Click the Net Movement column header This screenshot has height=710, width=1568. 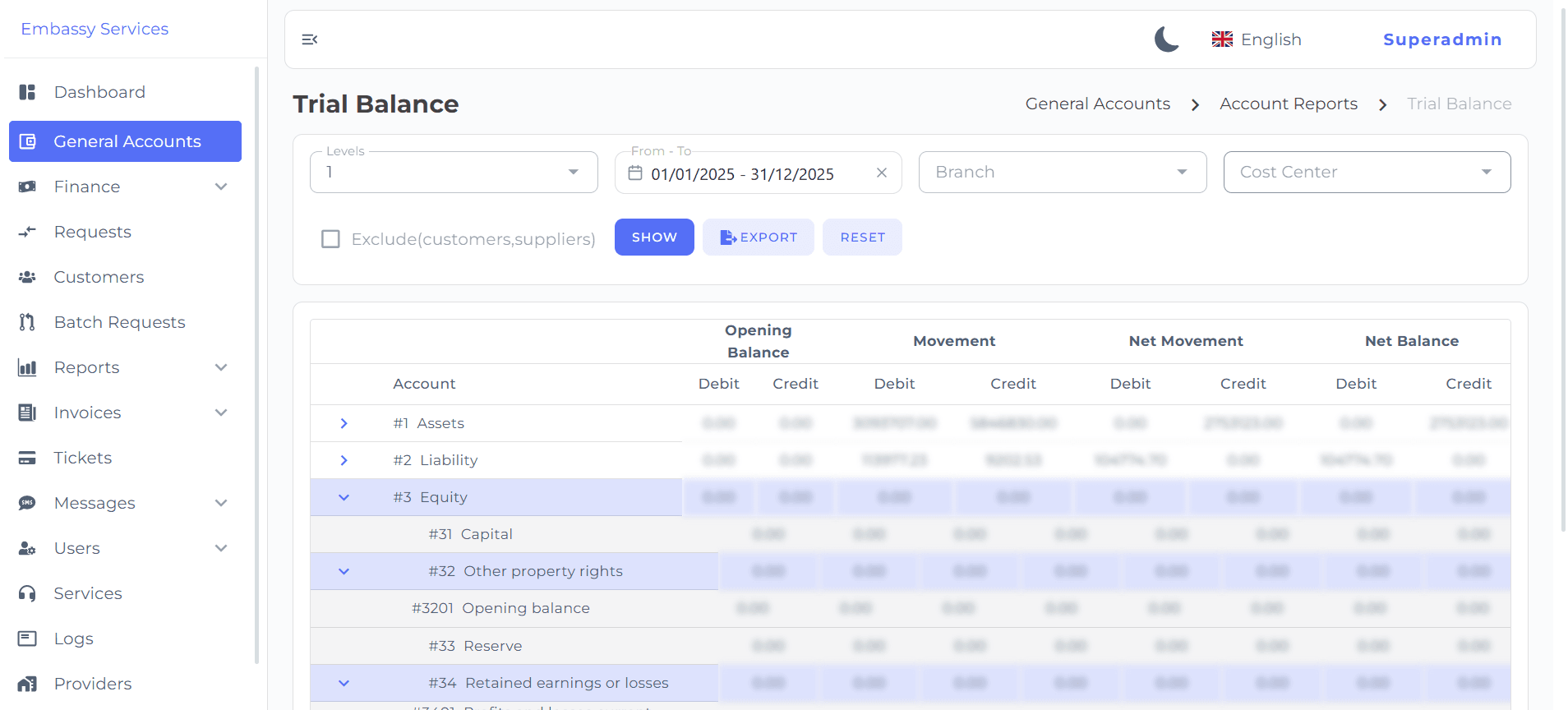coord(1186,341)
